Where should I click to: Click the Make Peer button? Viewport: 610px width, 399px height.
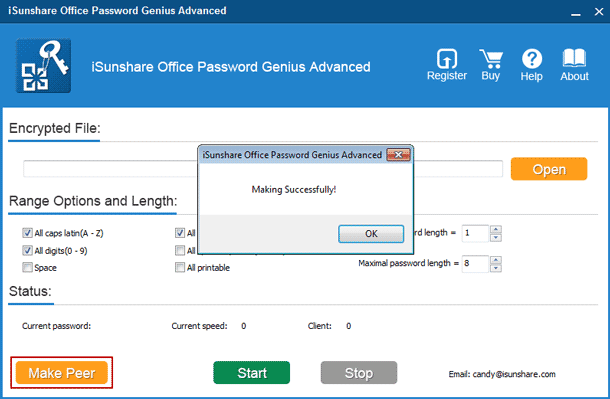[x=61, y=373]
